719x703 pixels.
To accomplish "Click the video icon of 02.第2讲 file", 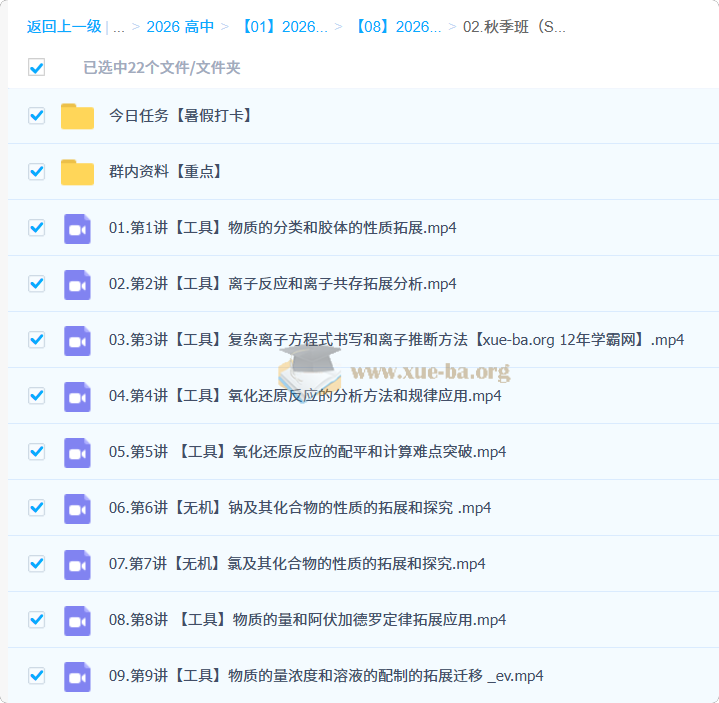I will (x=77, y=284).
